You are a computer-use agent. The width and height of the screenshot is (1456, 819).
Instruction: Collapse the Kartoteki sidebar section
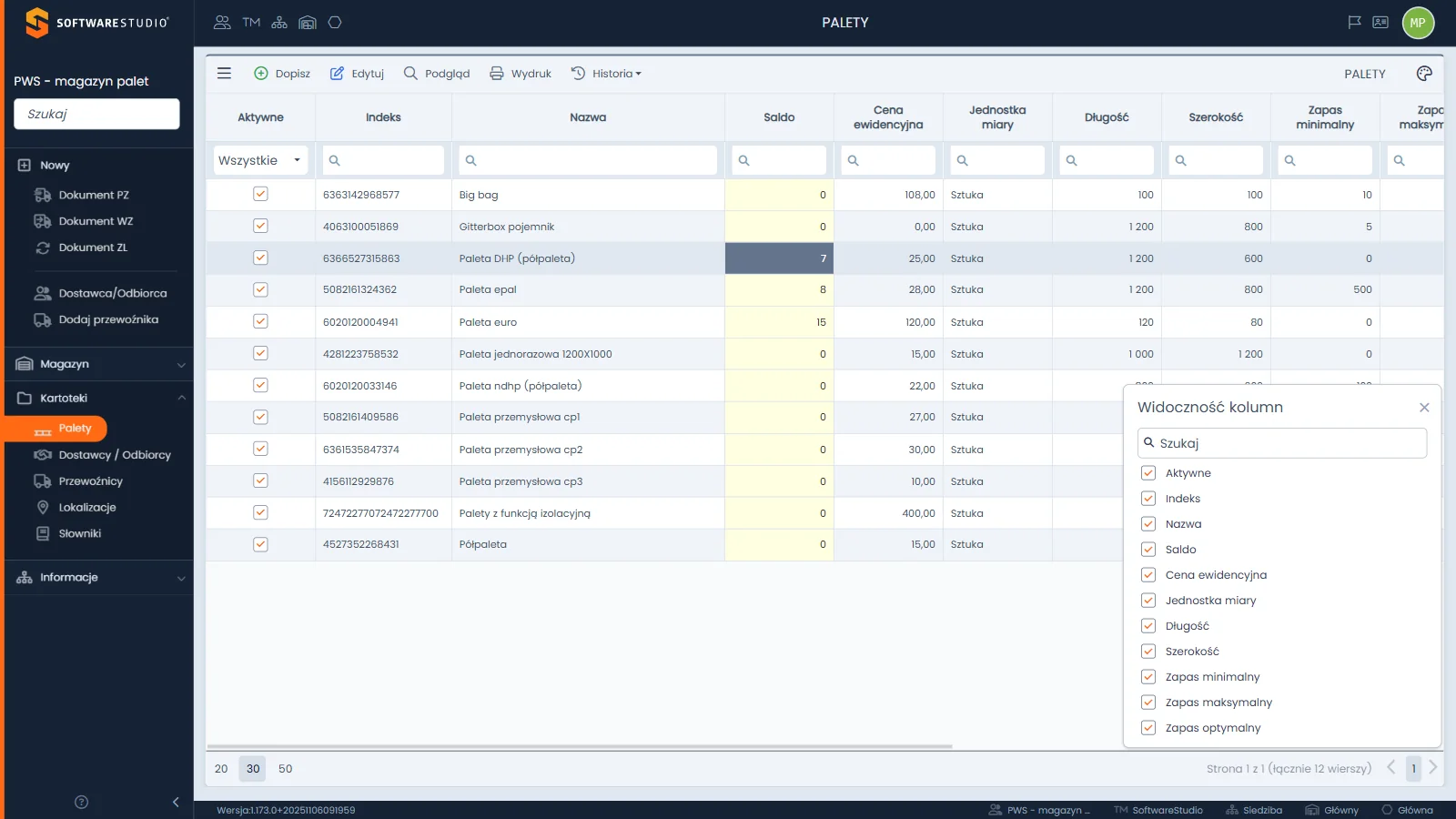point(99,399)
